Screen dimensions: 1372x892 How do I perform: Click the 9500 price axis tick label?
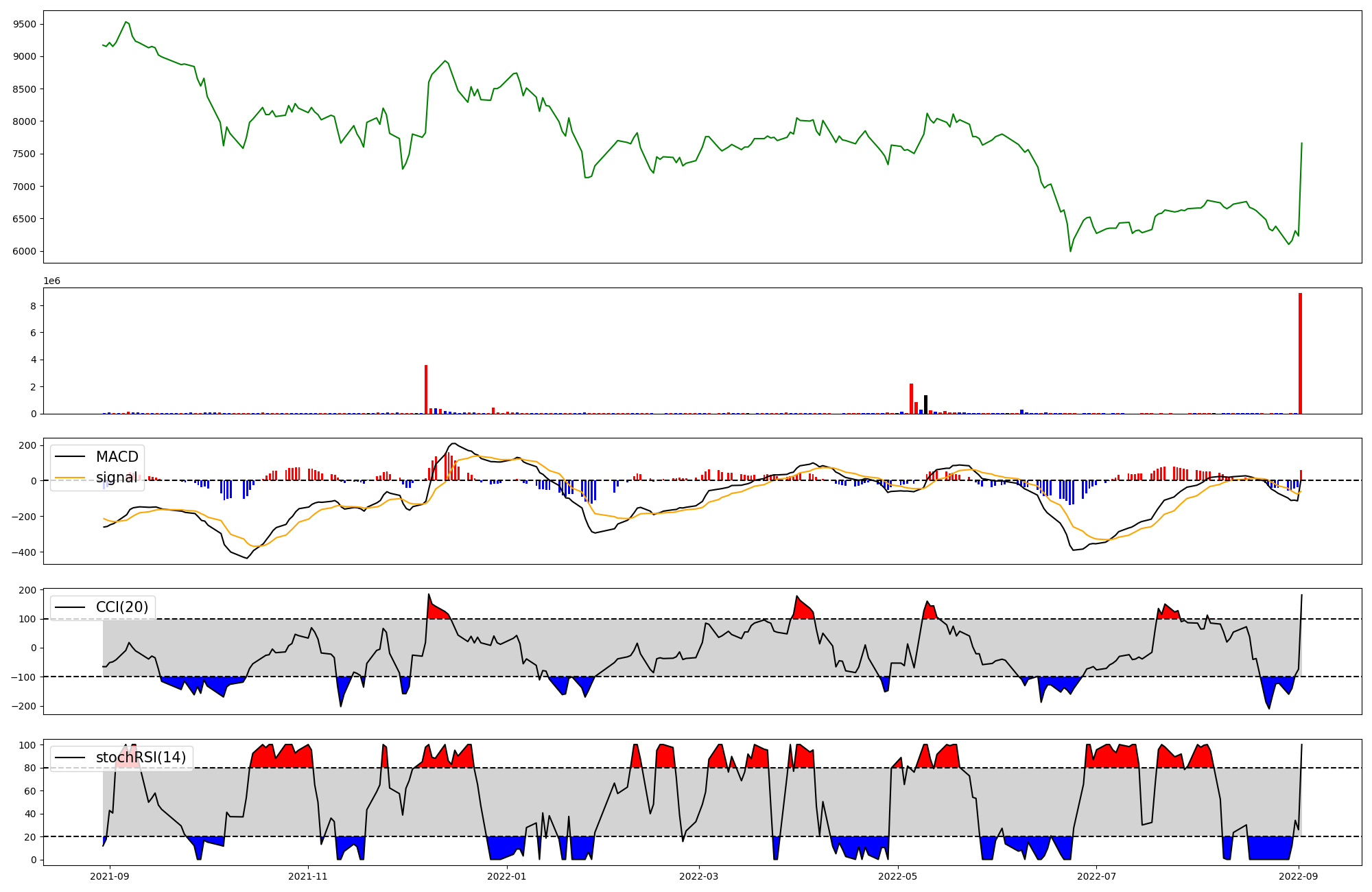(x=25, y=24)
